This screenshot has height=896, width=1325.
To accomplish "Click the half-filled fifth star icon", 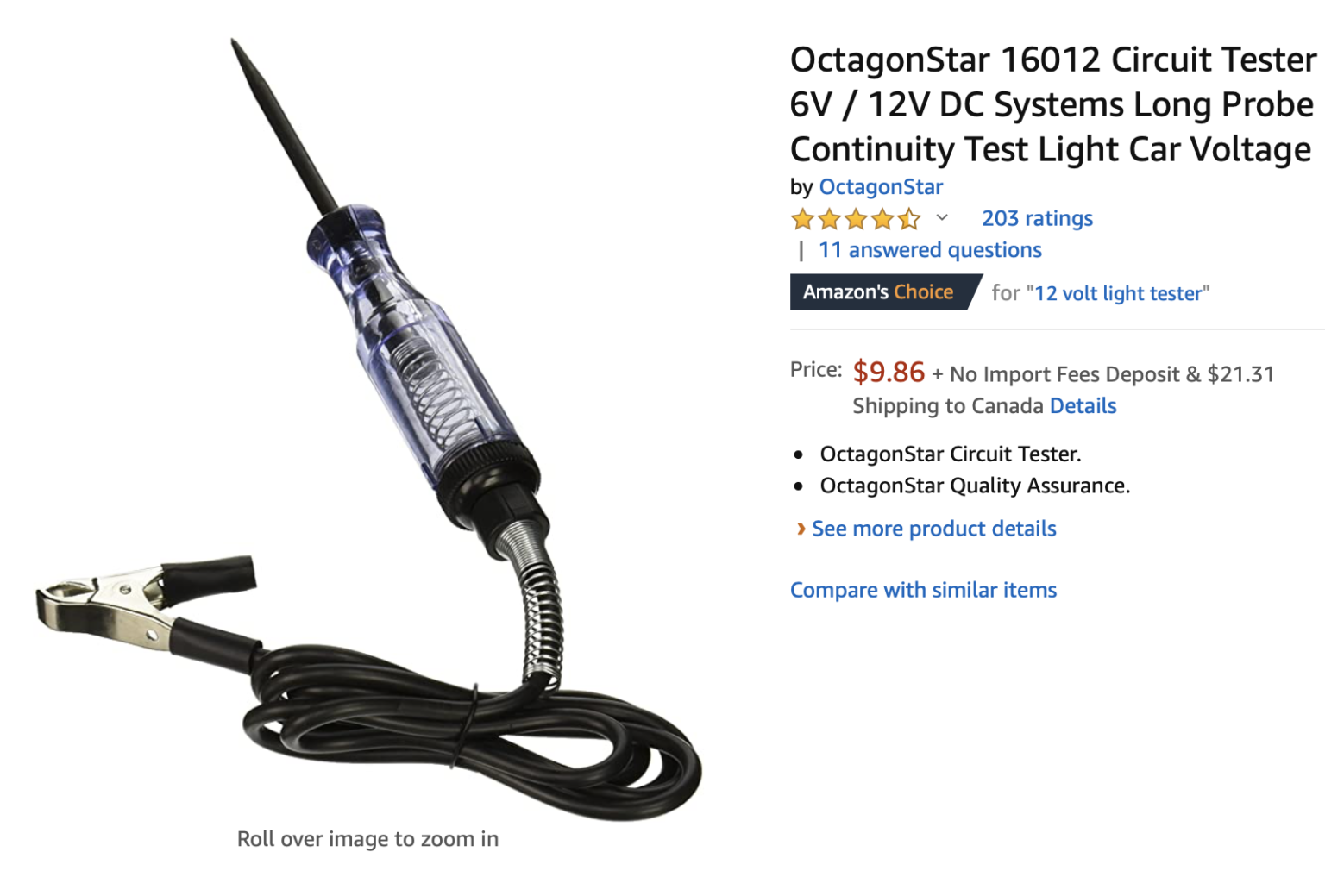I will (909, 219).
